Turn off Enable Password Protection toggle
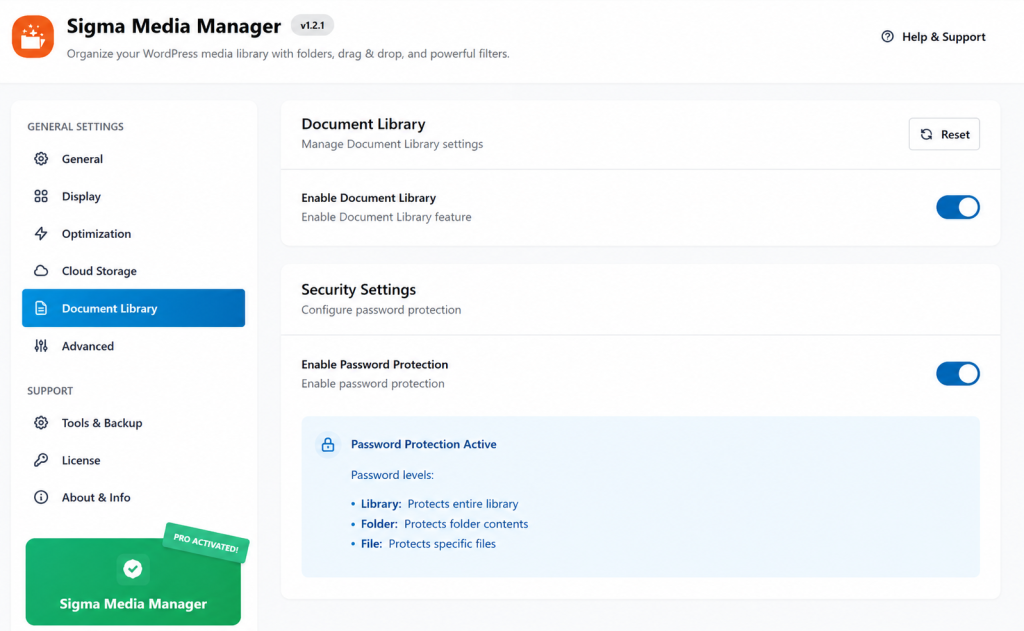1024x631 pixels. tap(957, 374)
